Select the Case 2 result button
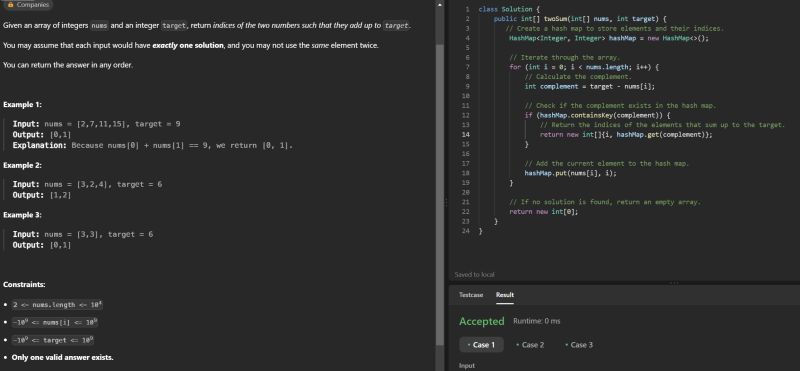800x371 pixels. (530, 345)
